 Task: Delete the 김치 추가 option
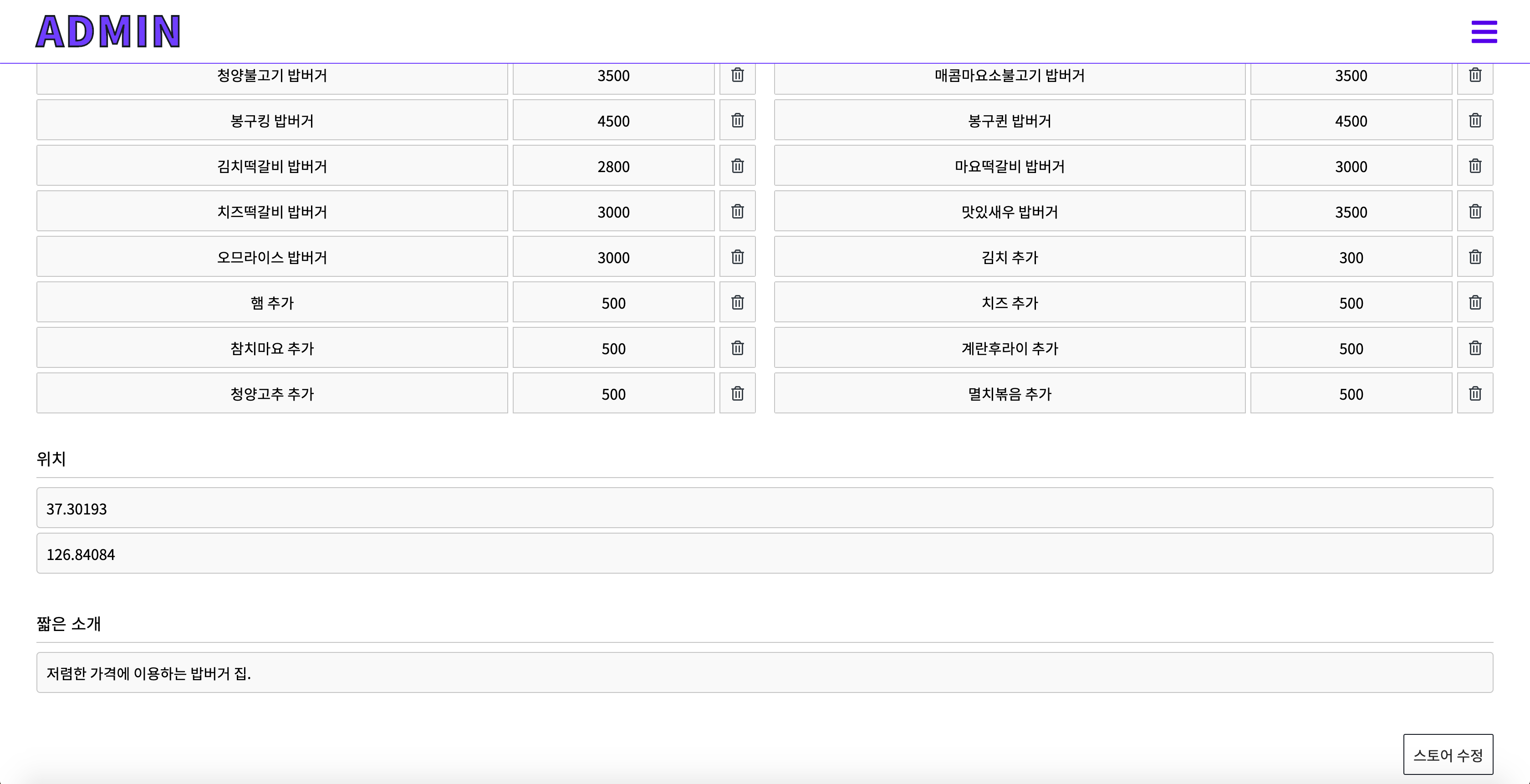point(1475,257)
